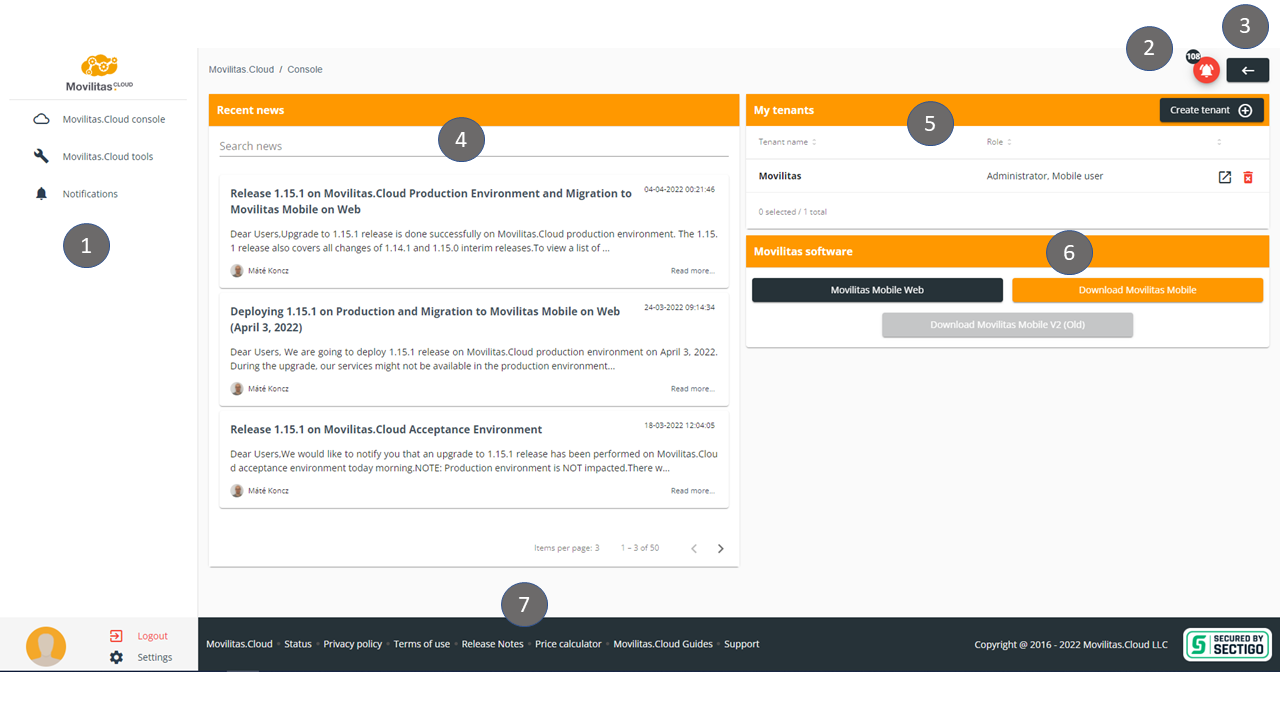Go to next page of news

(x=721, y=548)
